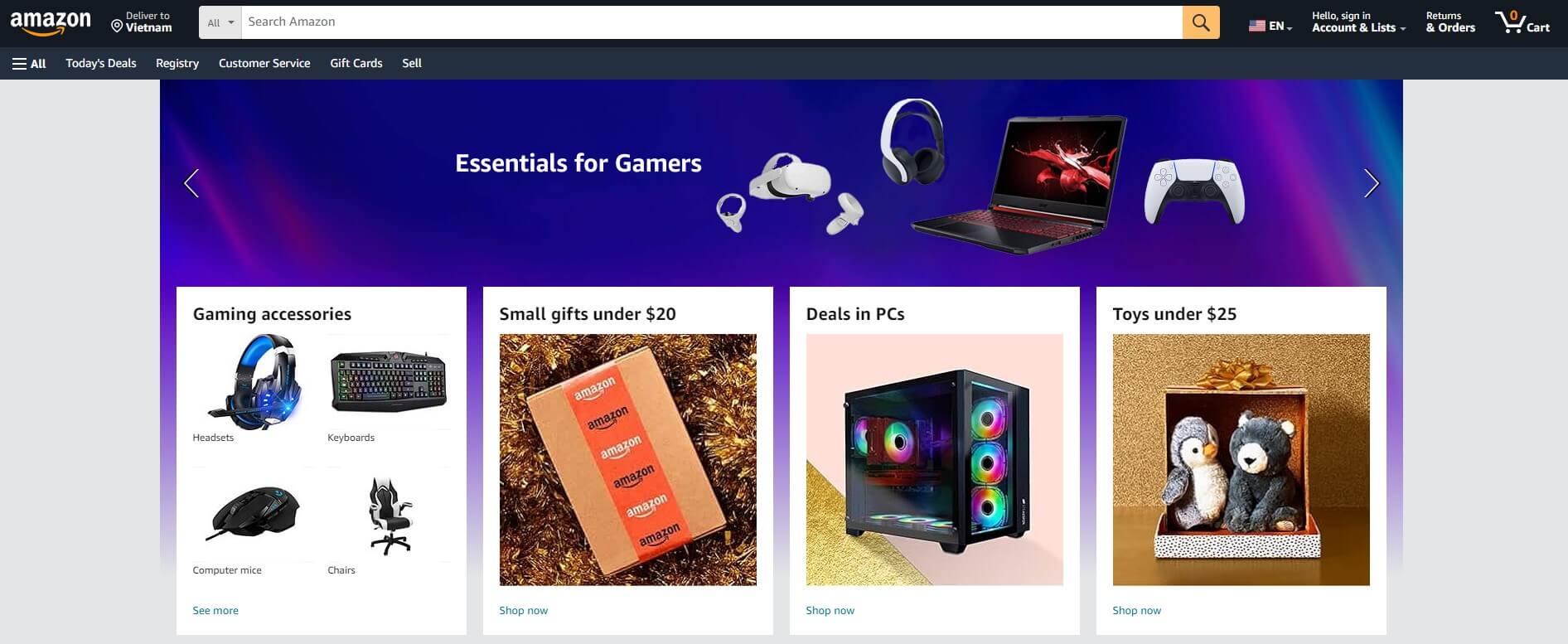Open the All hamburger menu
The image size is (1568, 644).
[29, 63]
